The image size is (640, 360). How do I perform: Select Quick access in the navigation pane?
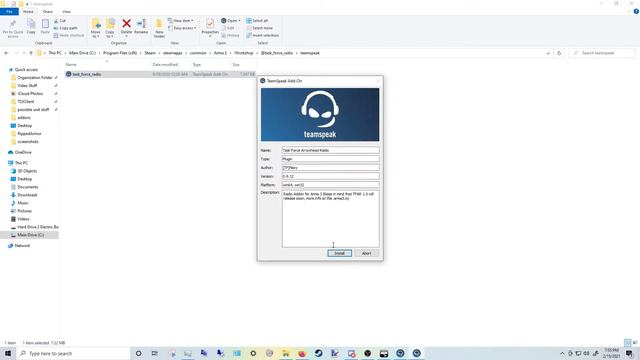[26, 70]
